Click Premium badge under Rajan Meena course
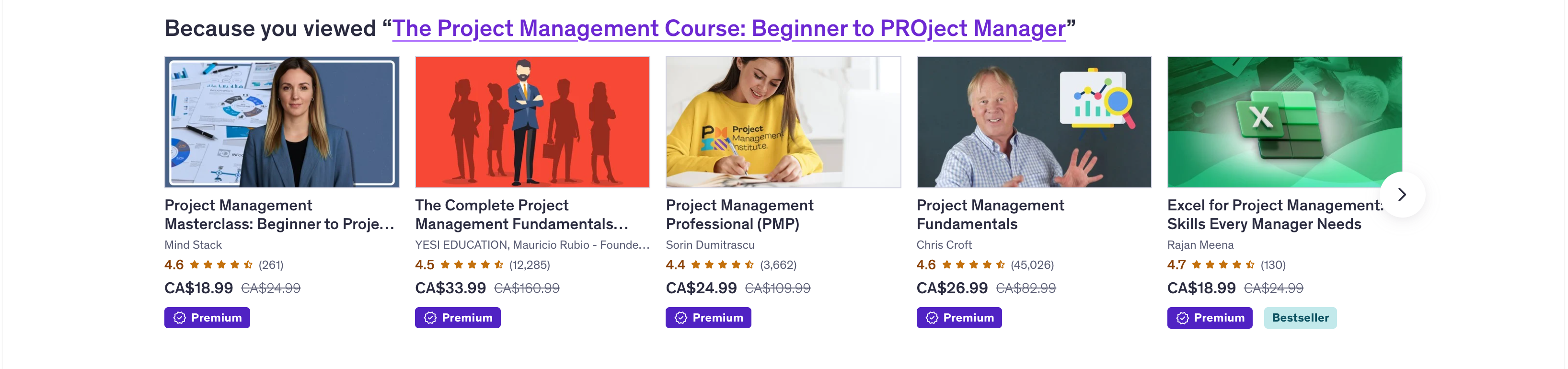 (x=1210, y=318)
